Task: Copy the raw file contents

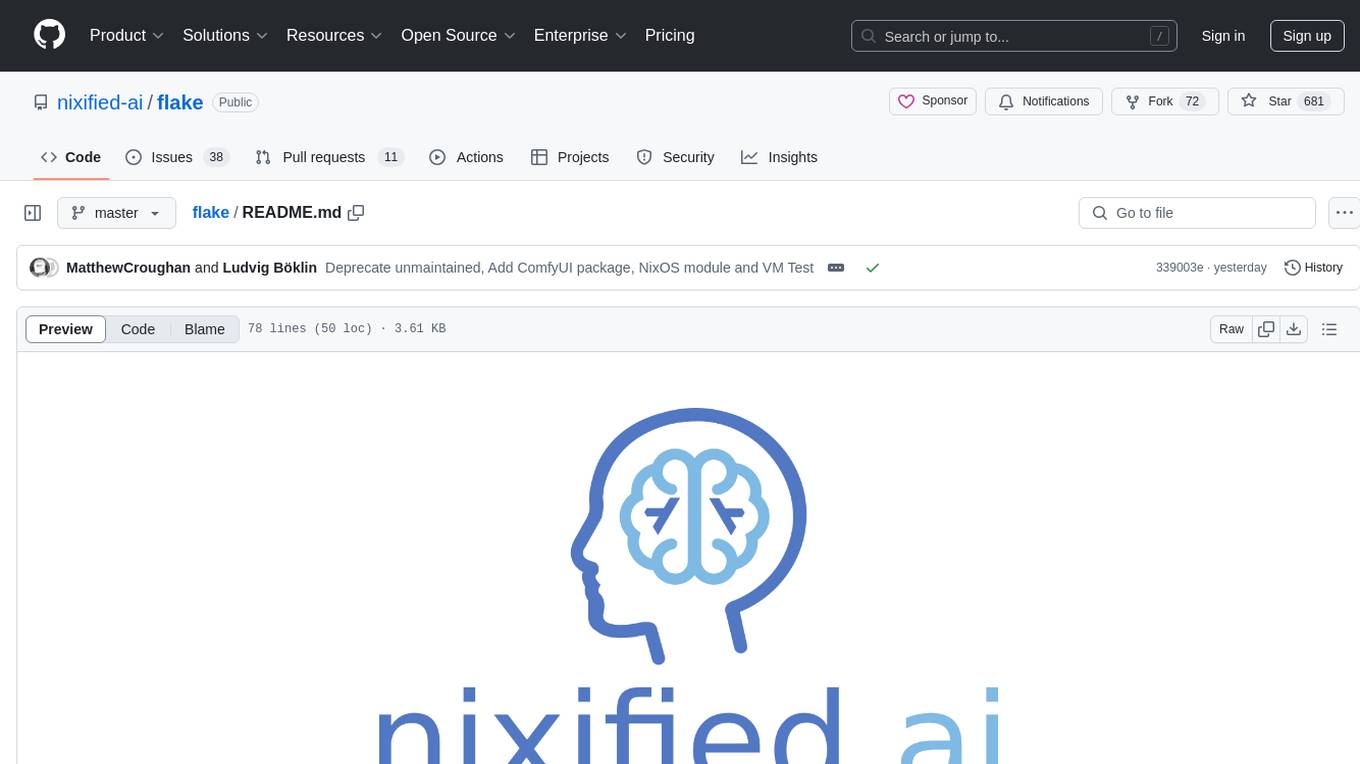Action: [x=1267, y=329]
